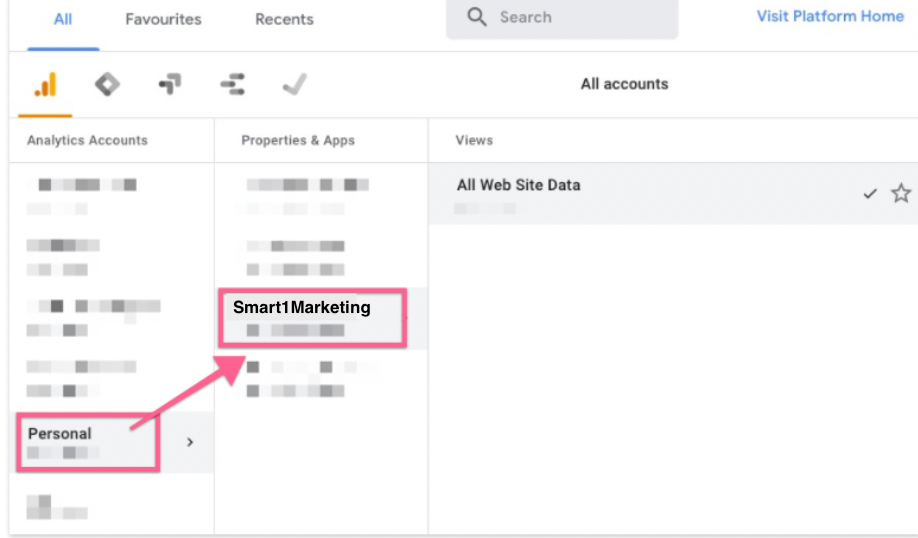This screenshot has width=918, height=538.
Task: Select the Surveys checkmark product icon
Action: coord(294,85)
